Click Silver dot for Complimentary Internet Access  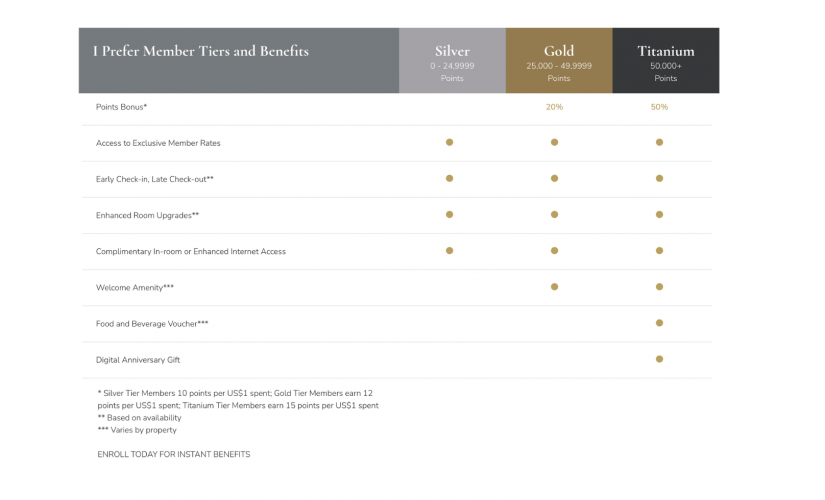click(449, 251)
